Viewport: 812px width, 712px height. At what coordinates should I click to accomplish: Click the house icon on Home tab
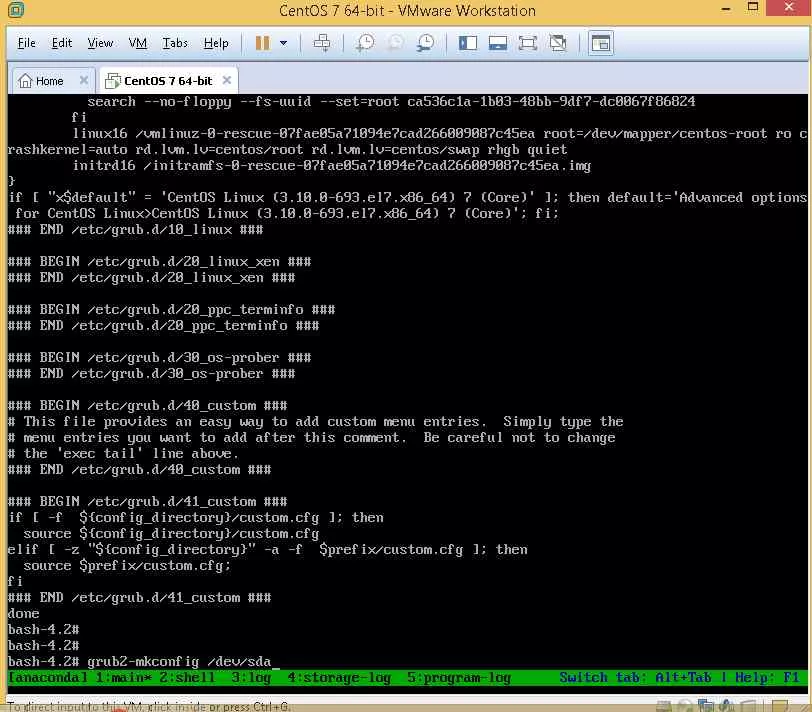point(25,81)
